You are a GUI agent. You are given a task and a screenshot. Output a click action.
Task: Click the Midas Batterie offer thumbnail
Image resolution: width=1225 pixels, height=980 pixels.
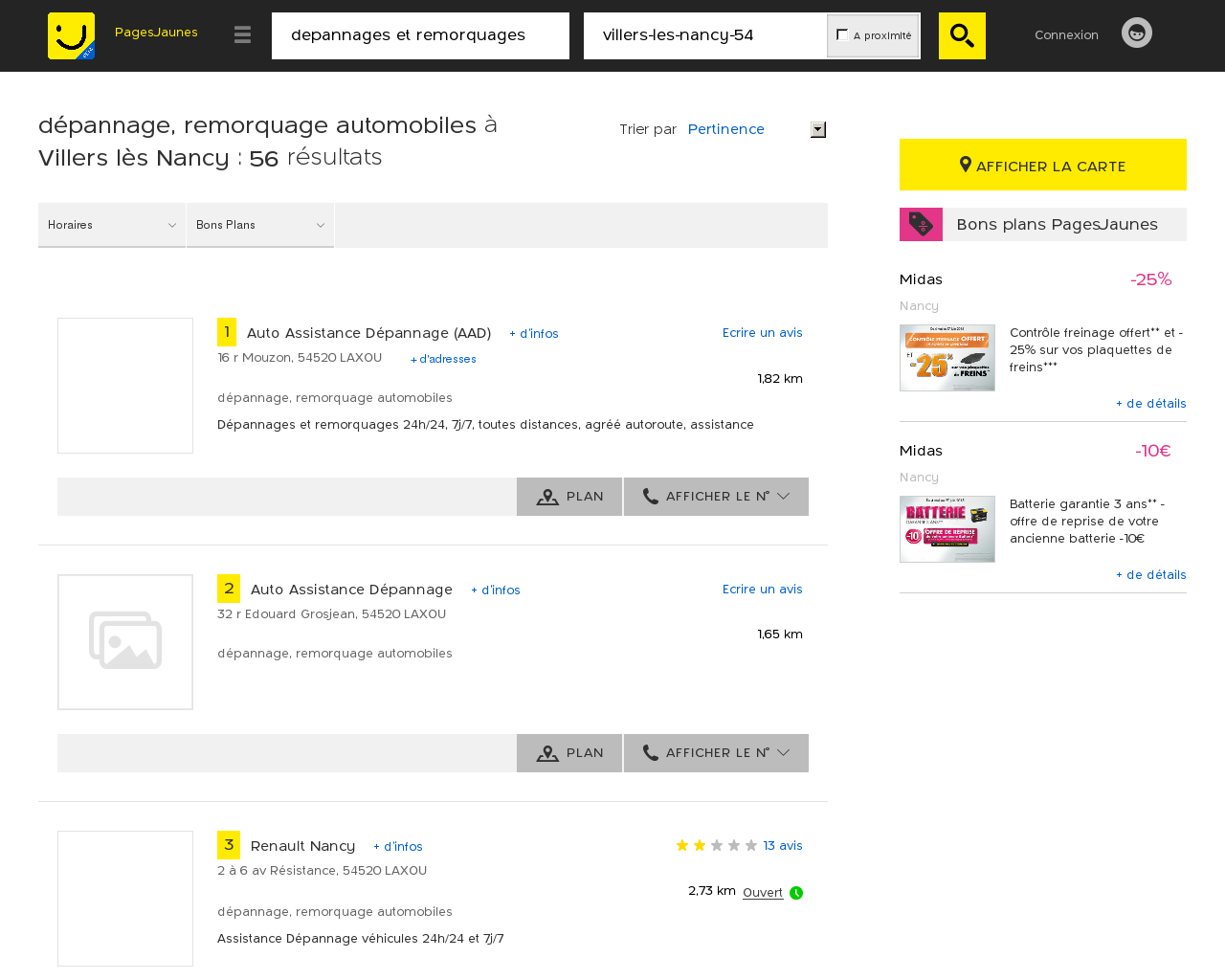(x=947, y=529)
